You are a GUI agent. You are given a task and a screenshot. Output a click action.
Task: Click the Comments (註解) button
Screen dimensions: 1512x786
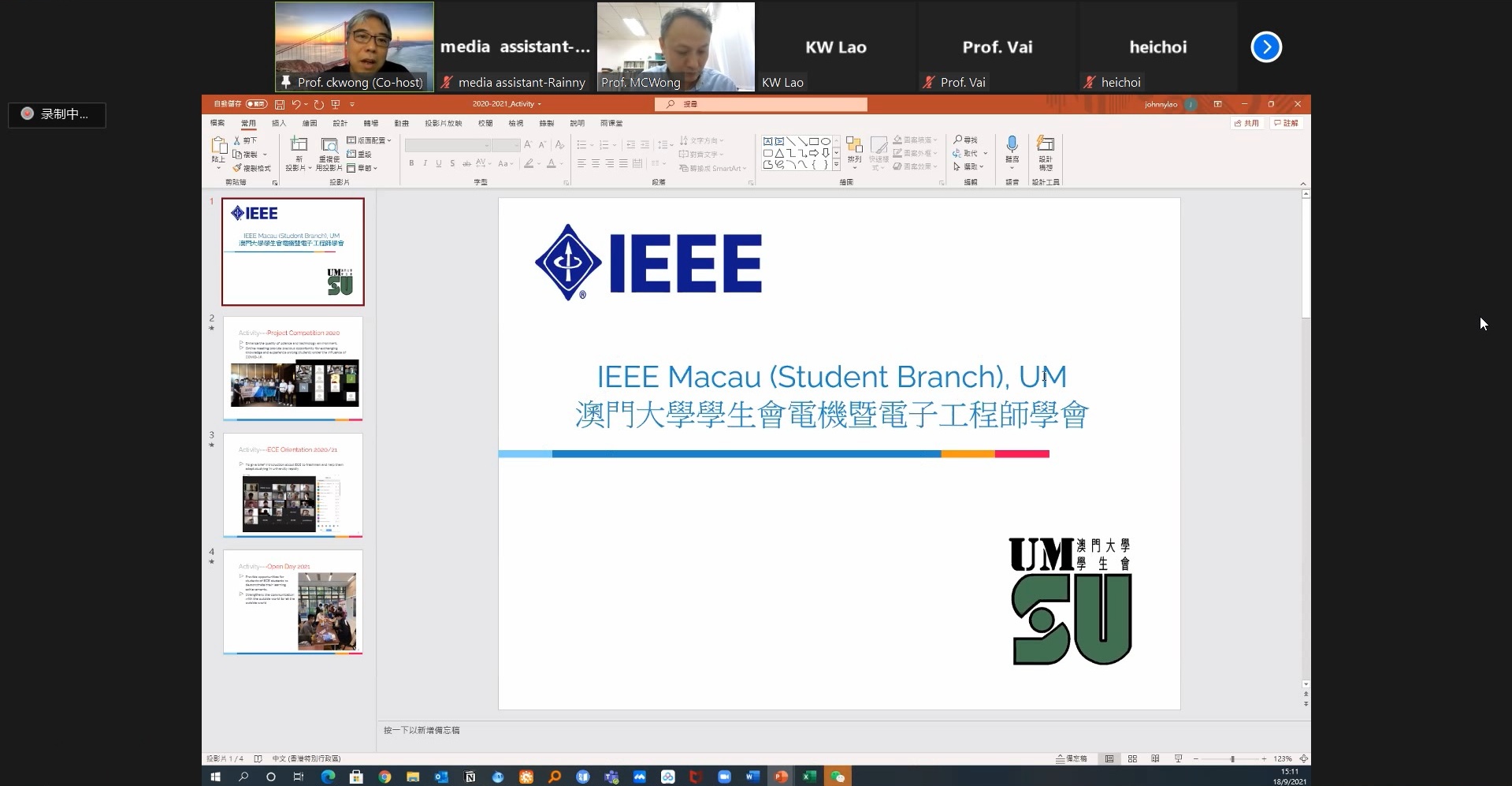1286,123
